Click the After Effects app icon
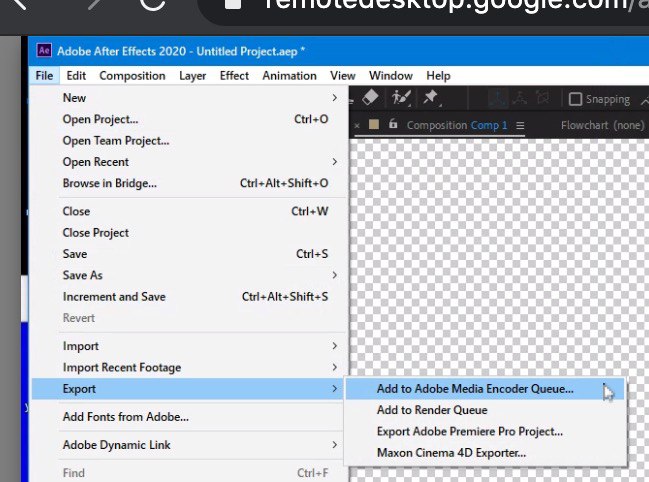Viewport: 649px width, 482px height. 44,50
